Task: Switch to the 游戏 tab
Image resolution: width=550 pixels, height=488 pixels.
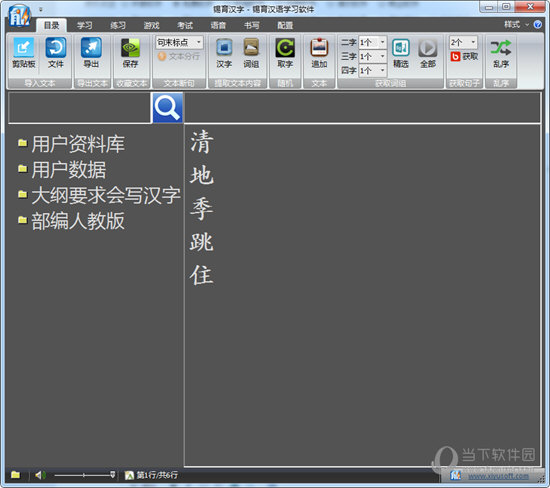Action: click(151, 25)
